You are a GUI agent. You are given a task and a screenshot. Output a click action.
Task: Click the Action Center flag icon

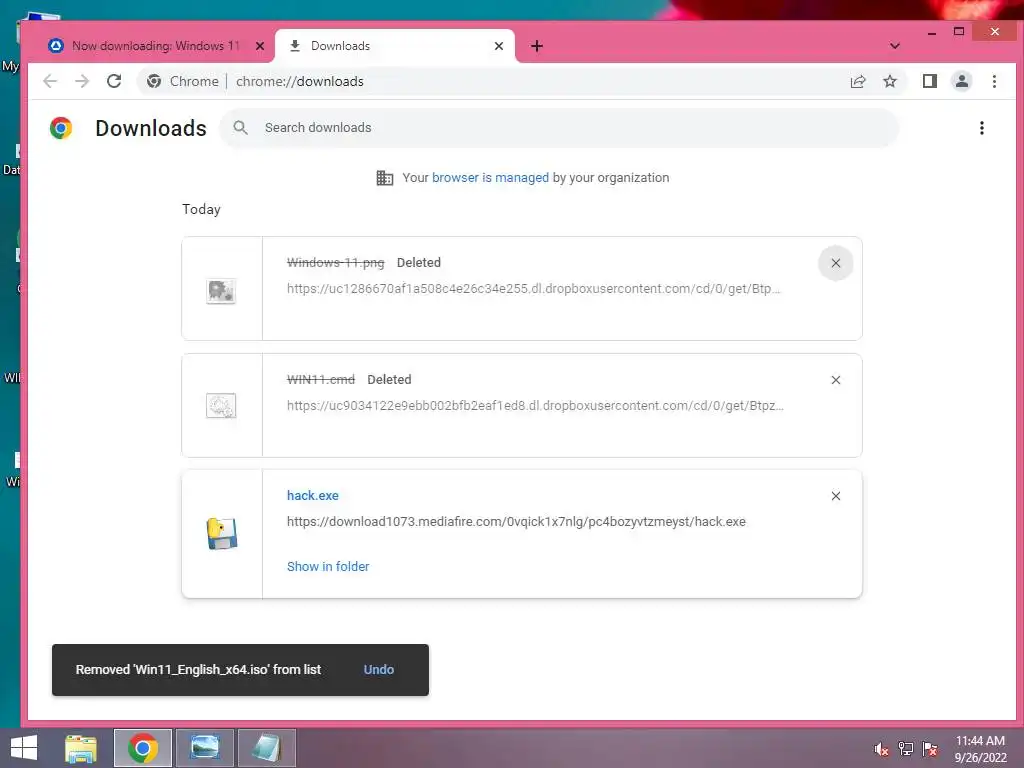930,748
